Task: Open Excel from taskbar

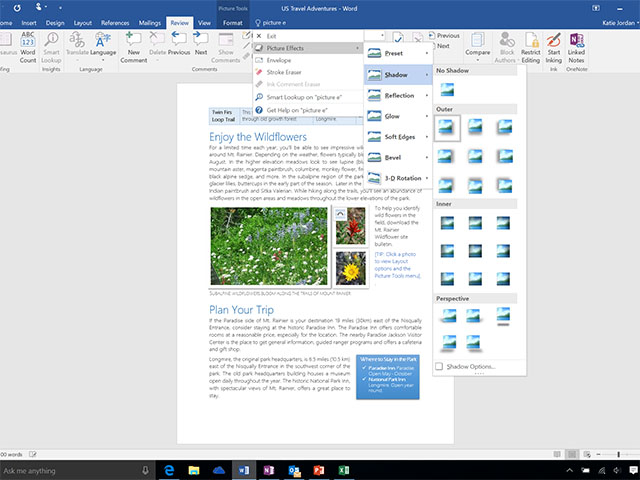Action: pos(344,470)
